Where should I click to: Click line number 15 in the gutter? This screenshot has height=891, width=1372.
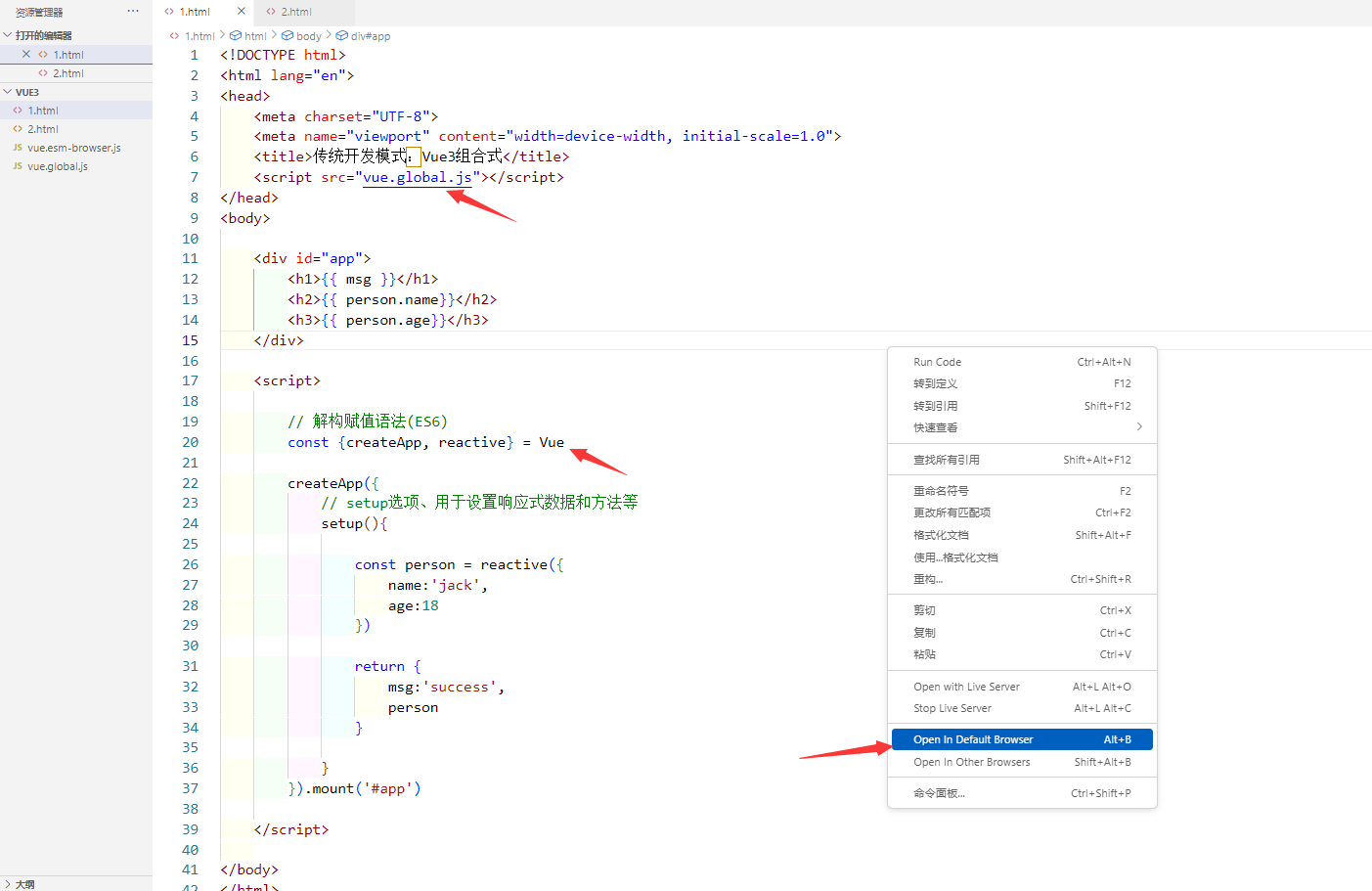tap(190, 340)
